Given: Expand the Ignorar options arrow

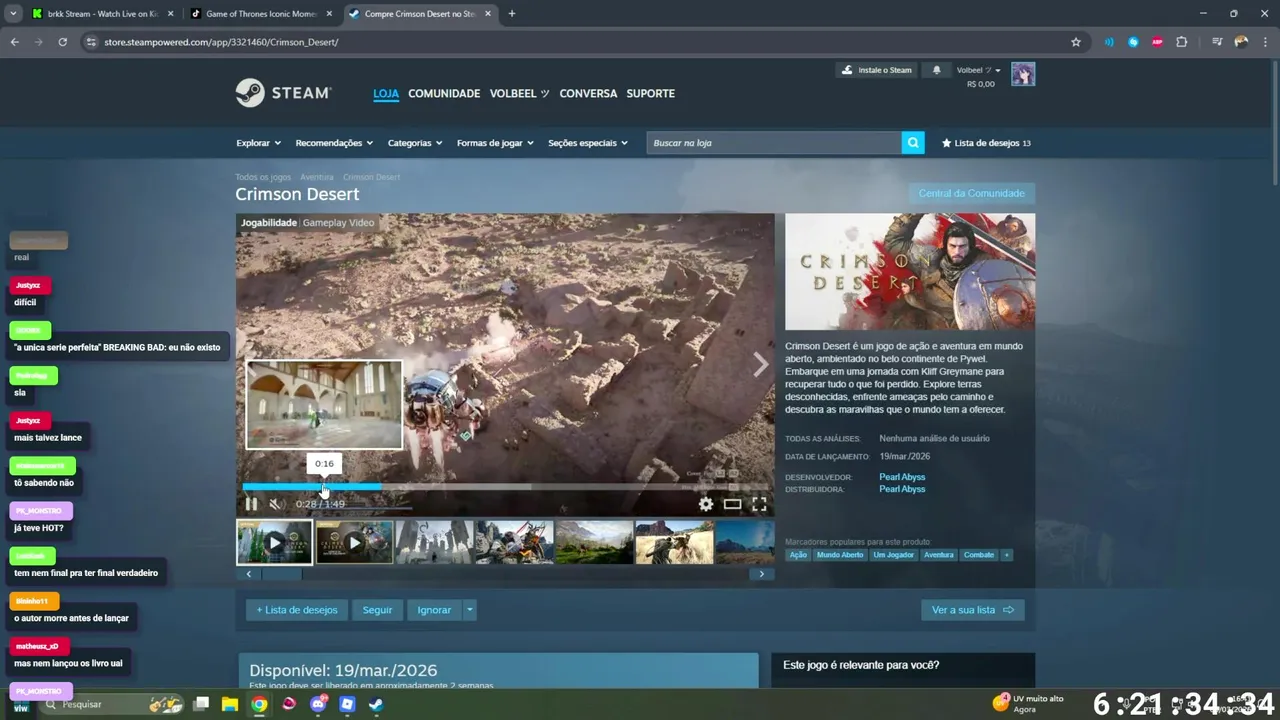Looking at the screenshot, I should [470, 610].
